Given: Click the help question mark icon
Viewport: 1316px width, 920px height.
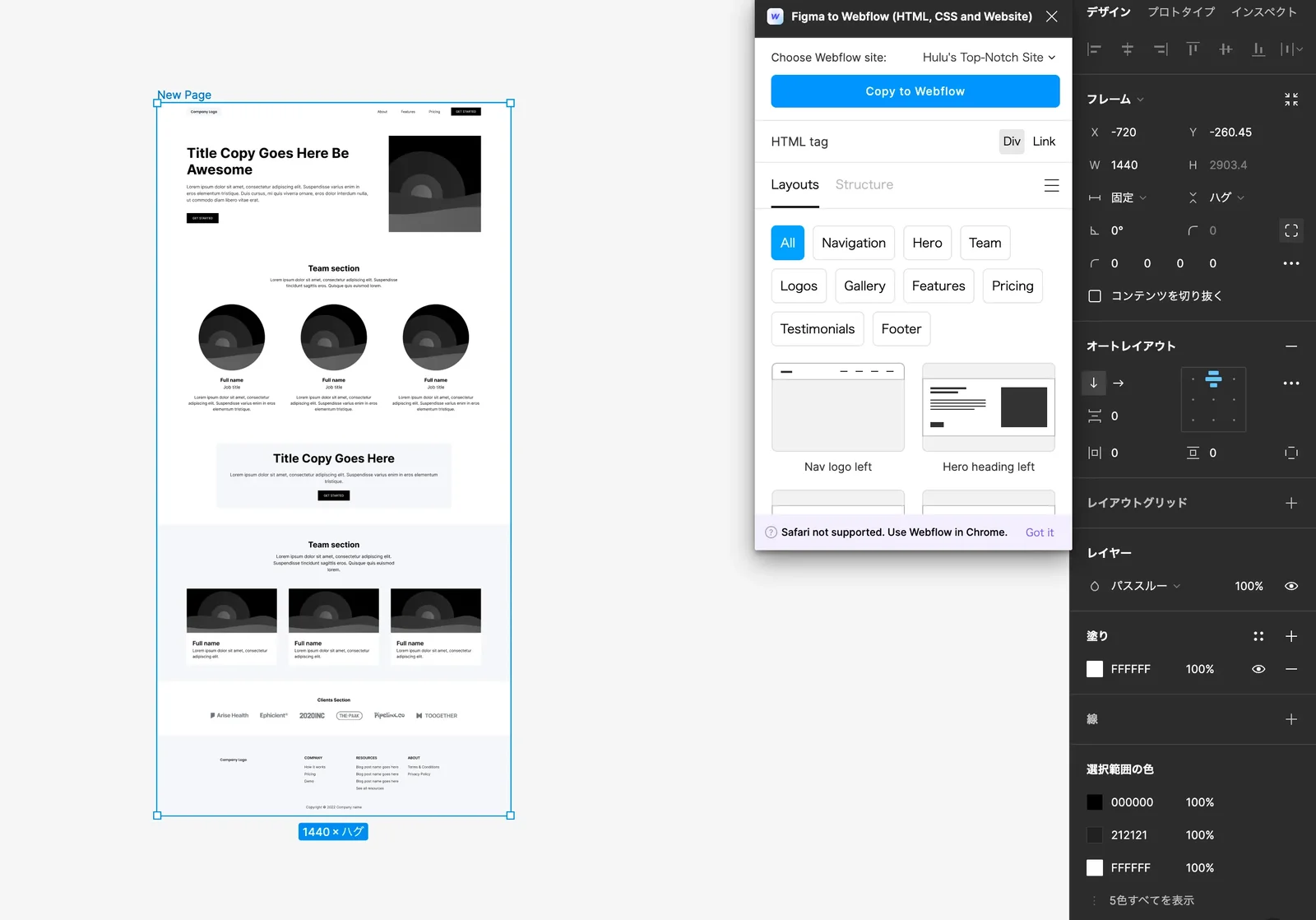Looking at the screenshot, I should pyautogui.click(x=771, y=532).
